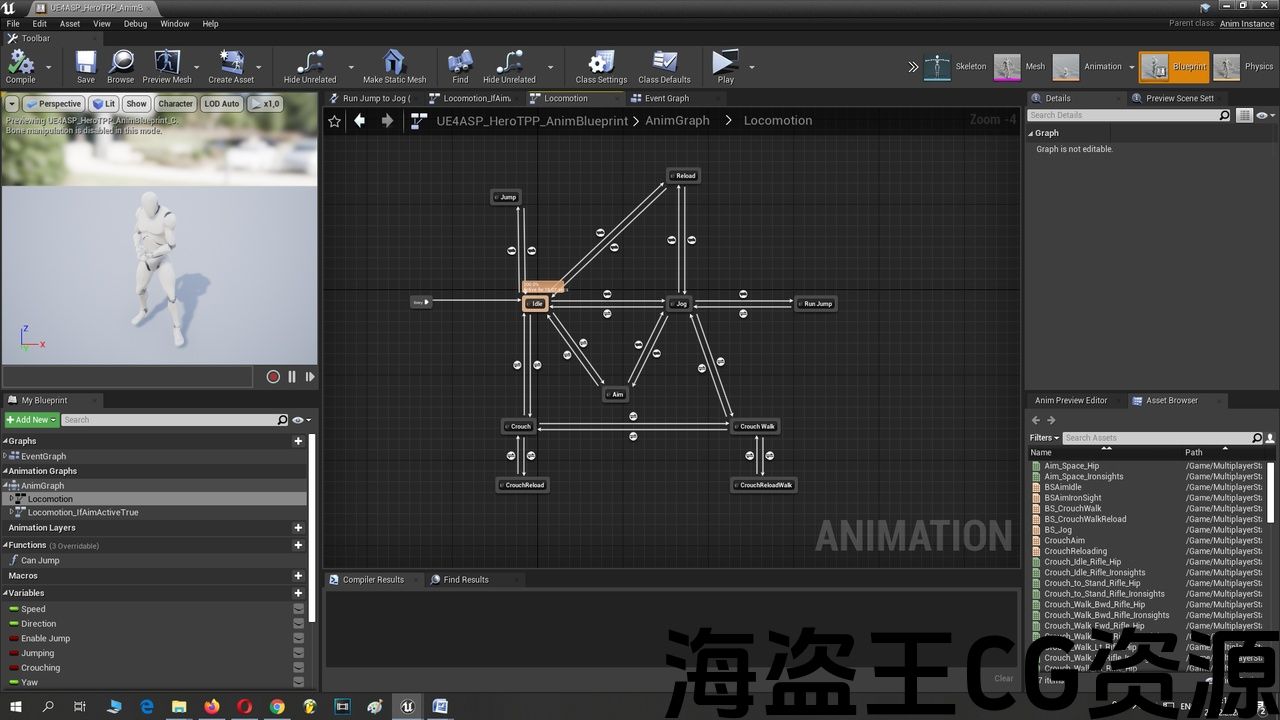Click the Find binoculars icon
This screenshot has height=720, width=1280.
pyautogui.click(x=460, y=63)
